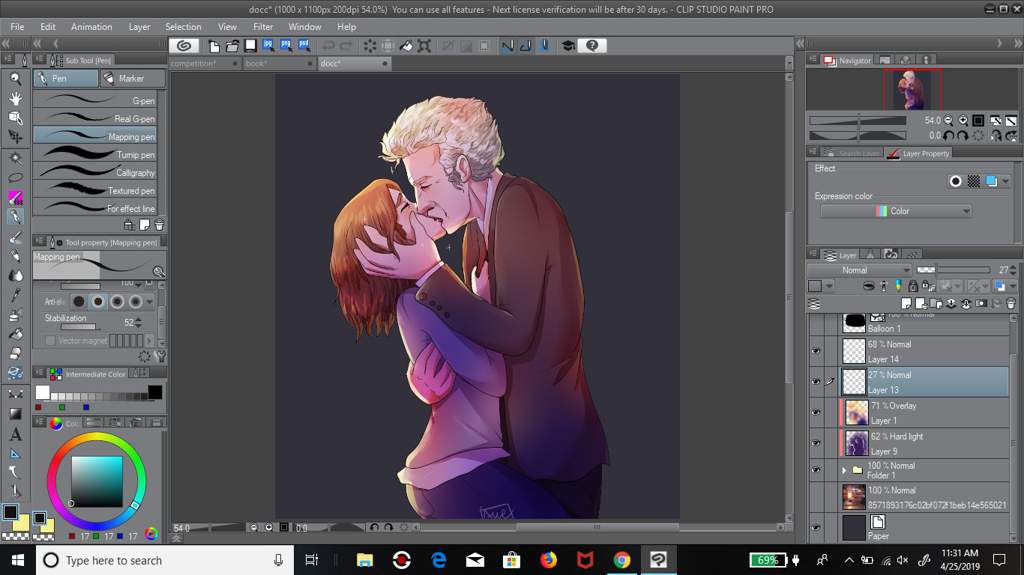
Task: Choose the Gradient tool
Action: 15,414
